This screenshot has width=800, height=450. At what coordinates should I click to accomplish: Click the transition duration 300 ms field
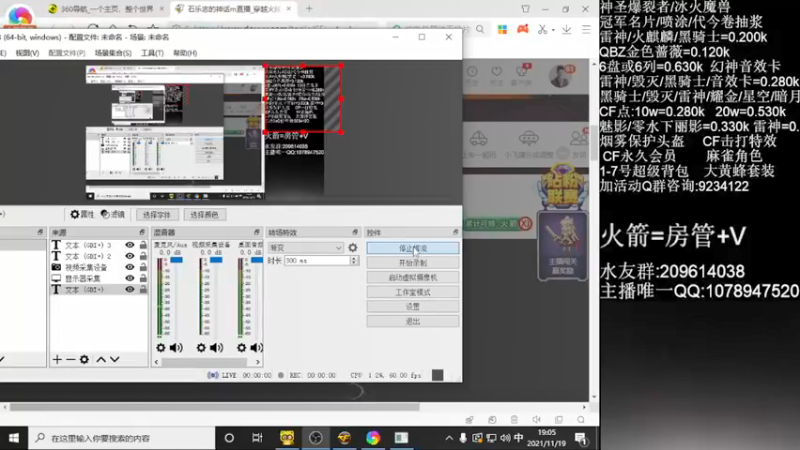pos(316,260)
